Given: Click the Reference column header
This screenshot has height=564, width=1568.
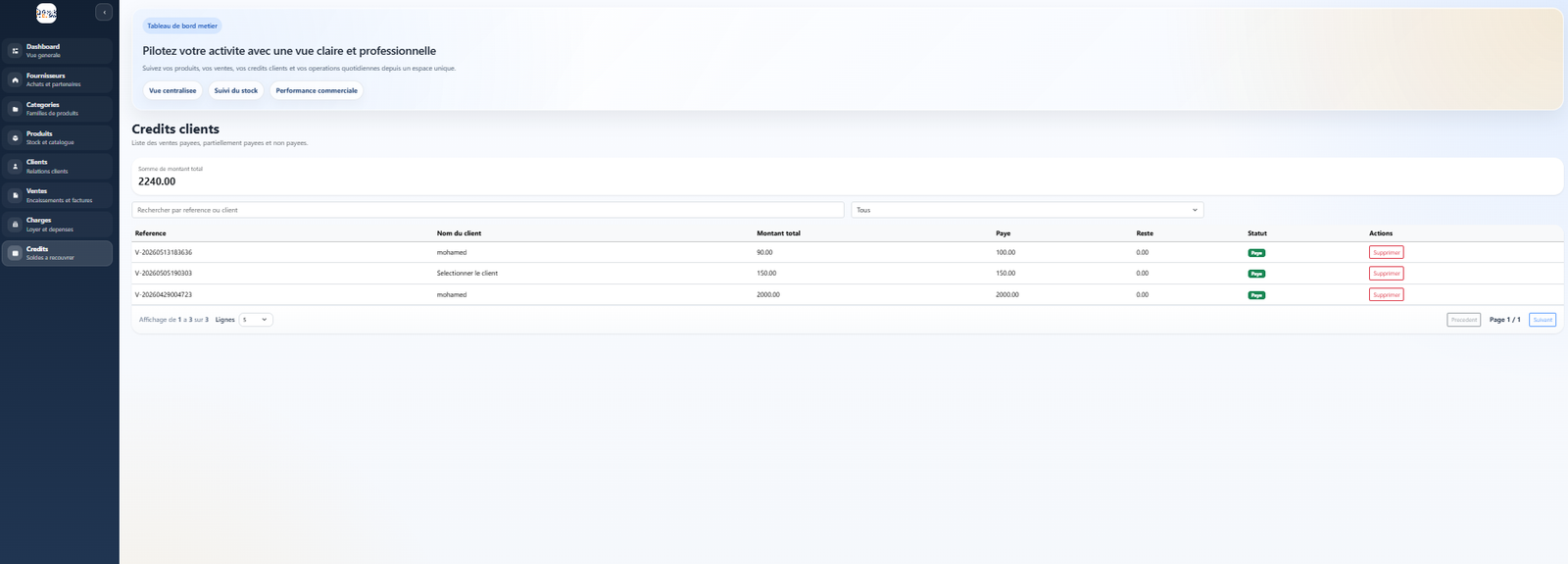Looking at the screenshot, I should pos(151,233).
